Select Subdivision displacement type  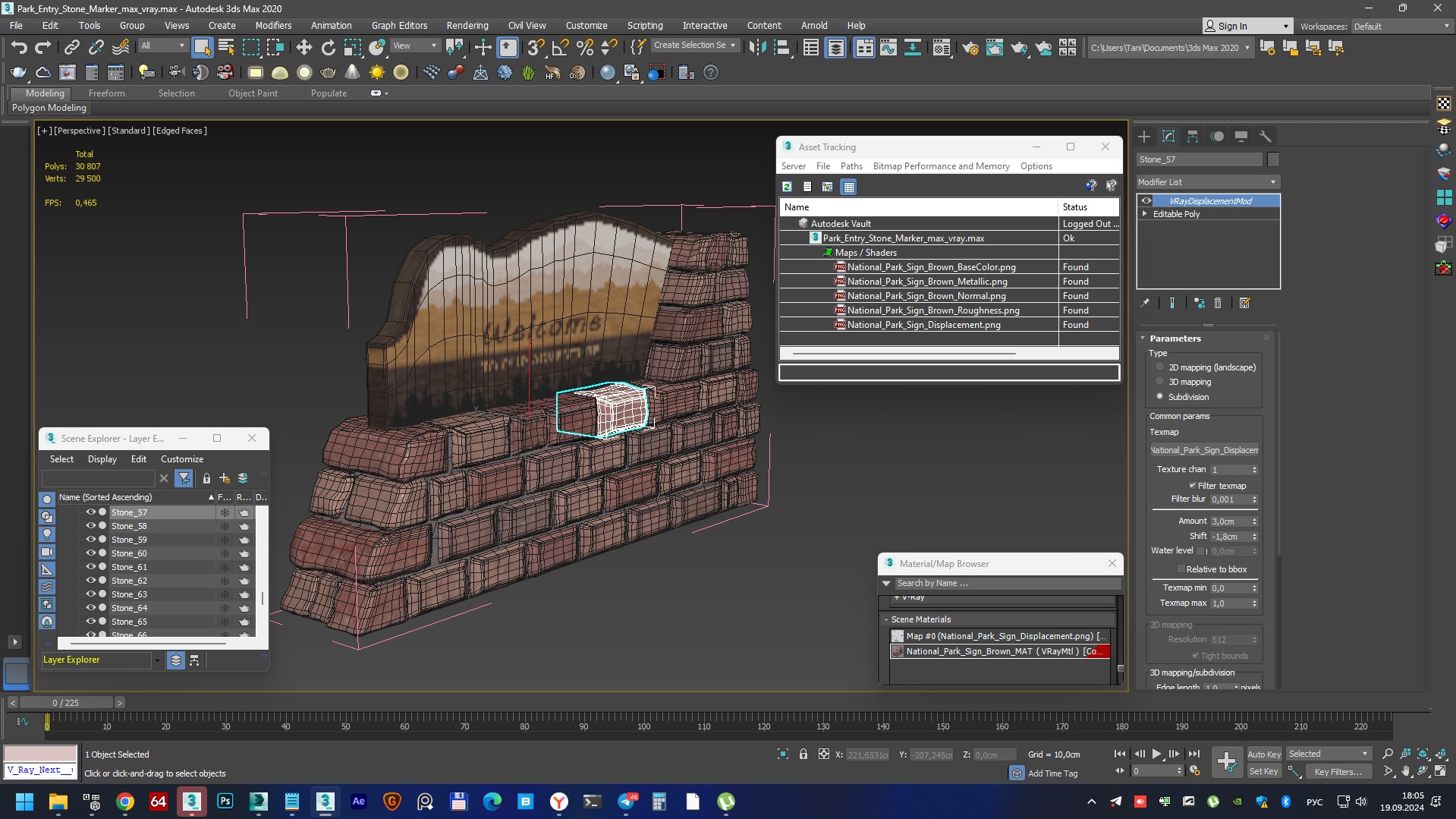1159,396
